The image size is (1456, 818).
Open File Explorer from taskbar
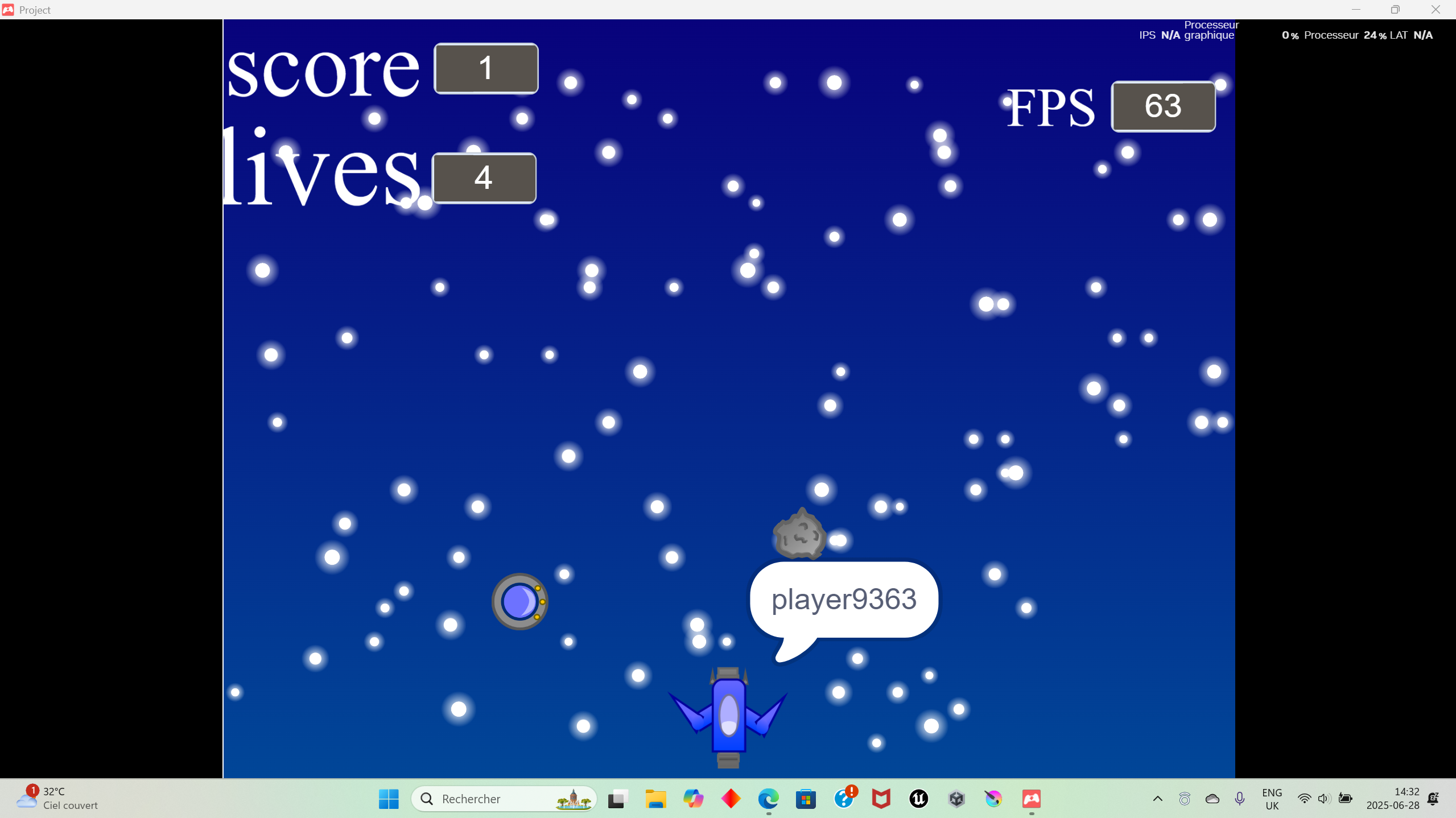pos(655,799)
